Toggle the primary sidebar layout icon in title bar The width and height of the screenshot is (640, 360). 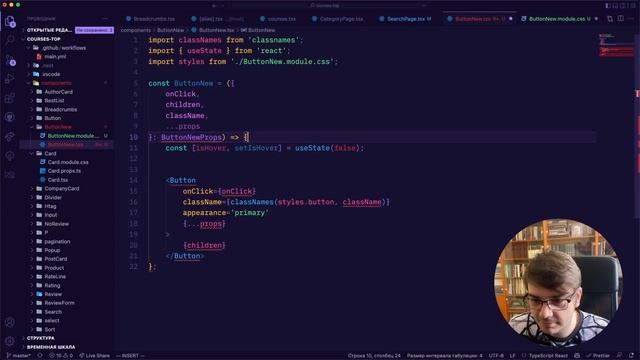pos(608,6)
